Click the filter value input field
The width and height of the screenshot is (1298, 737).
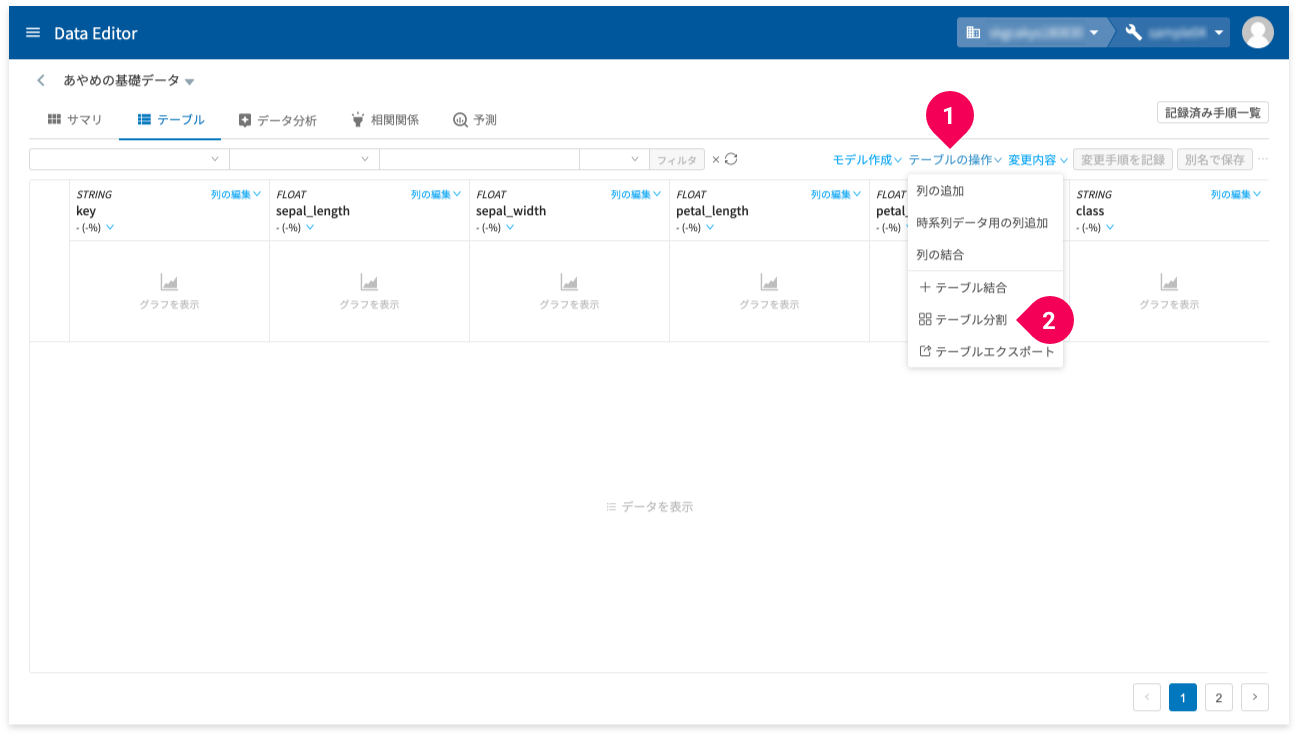(479, 159)
